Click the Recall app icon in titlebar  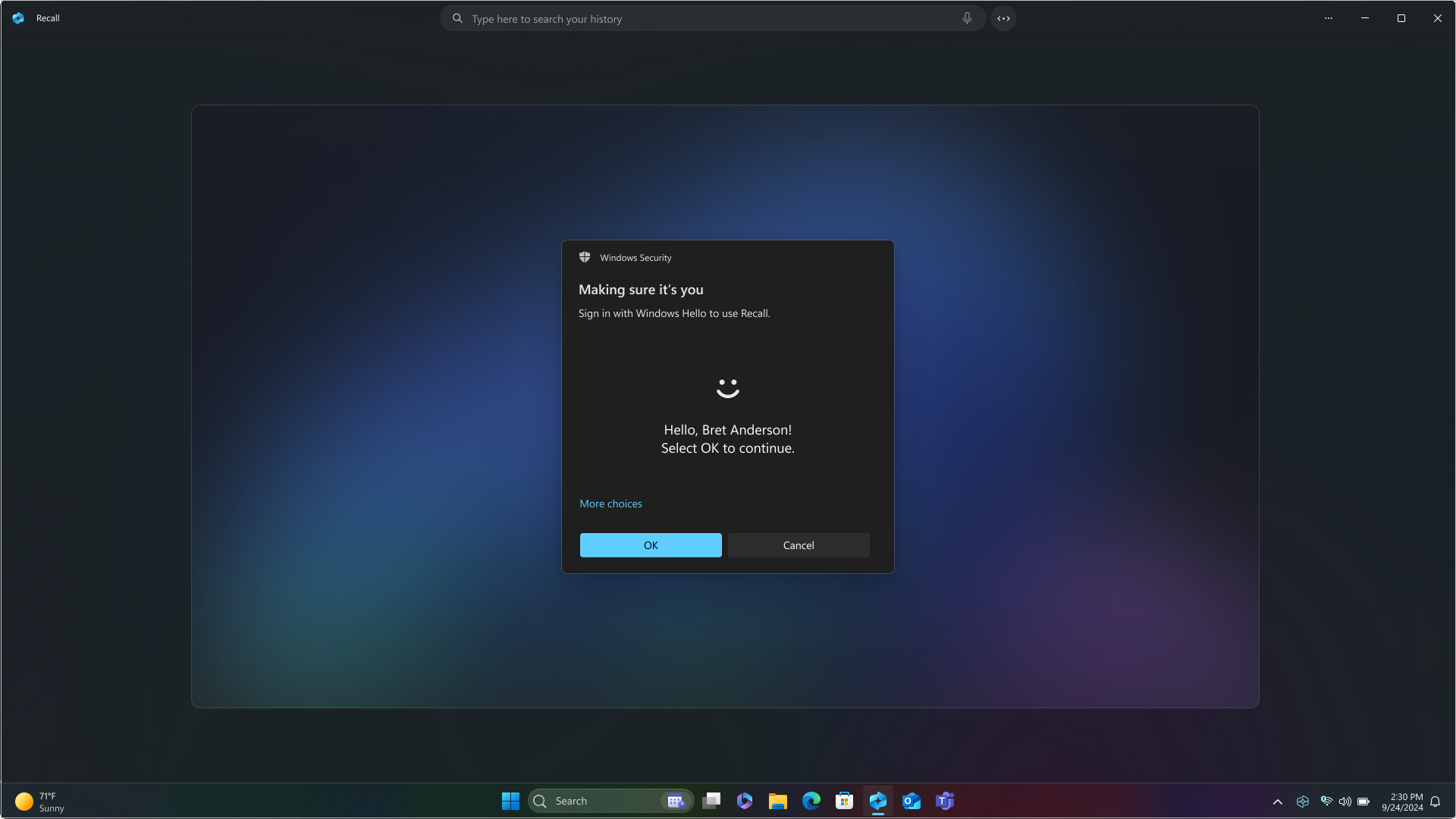[19, 18]
